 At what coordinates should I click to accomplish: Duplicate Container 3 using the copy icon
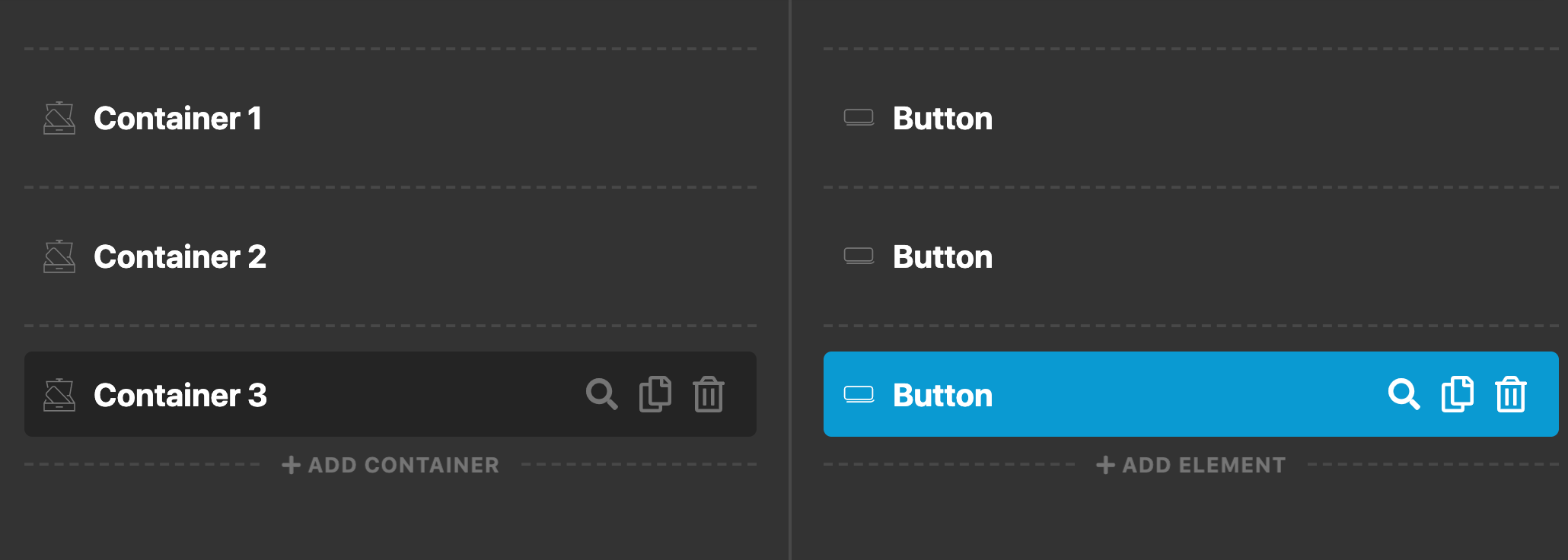pyautogui.click(x=655, y=394)
